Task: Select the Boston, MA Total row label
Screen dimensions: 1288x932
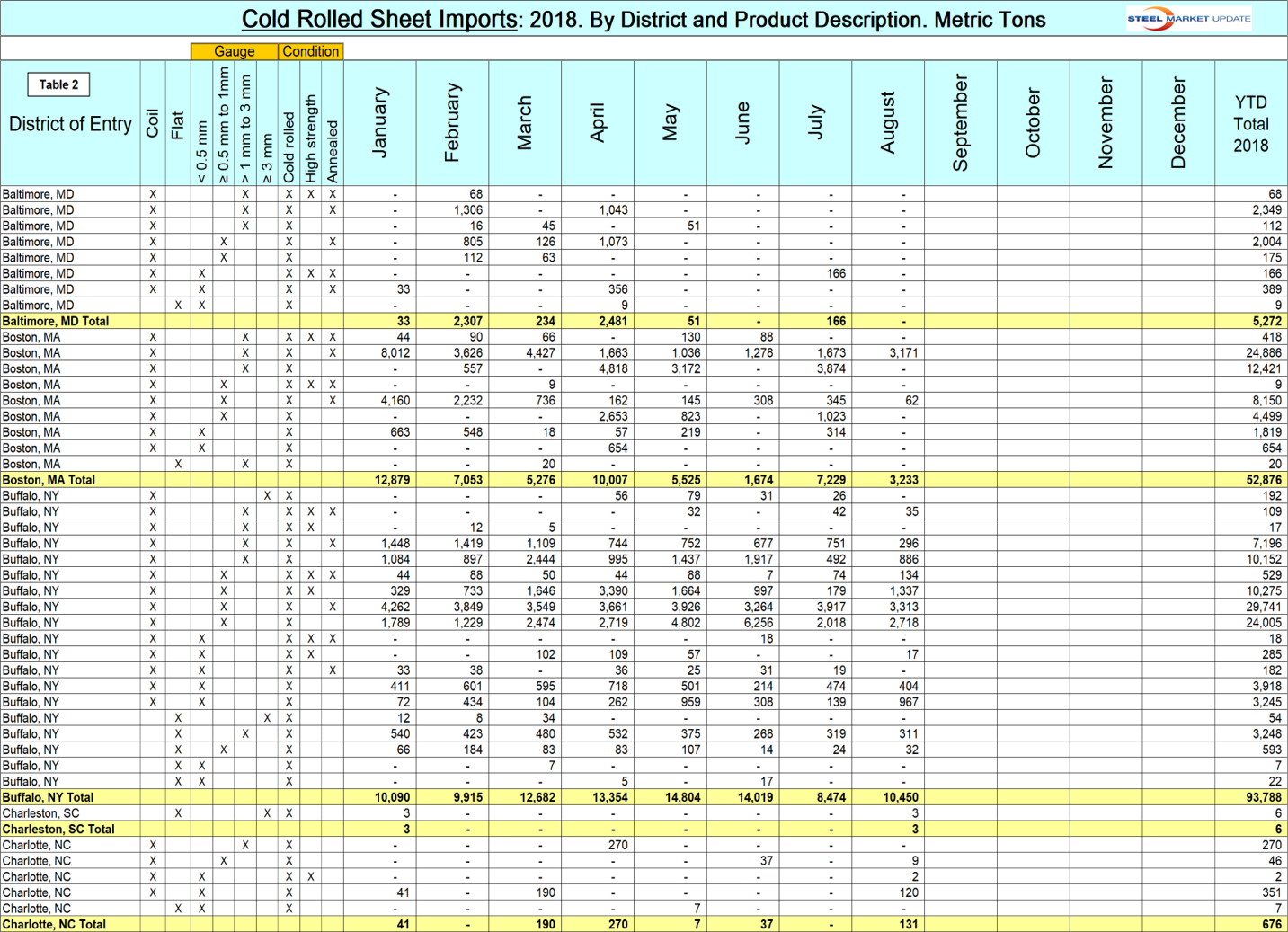Action: pos(49,480)
